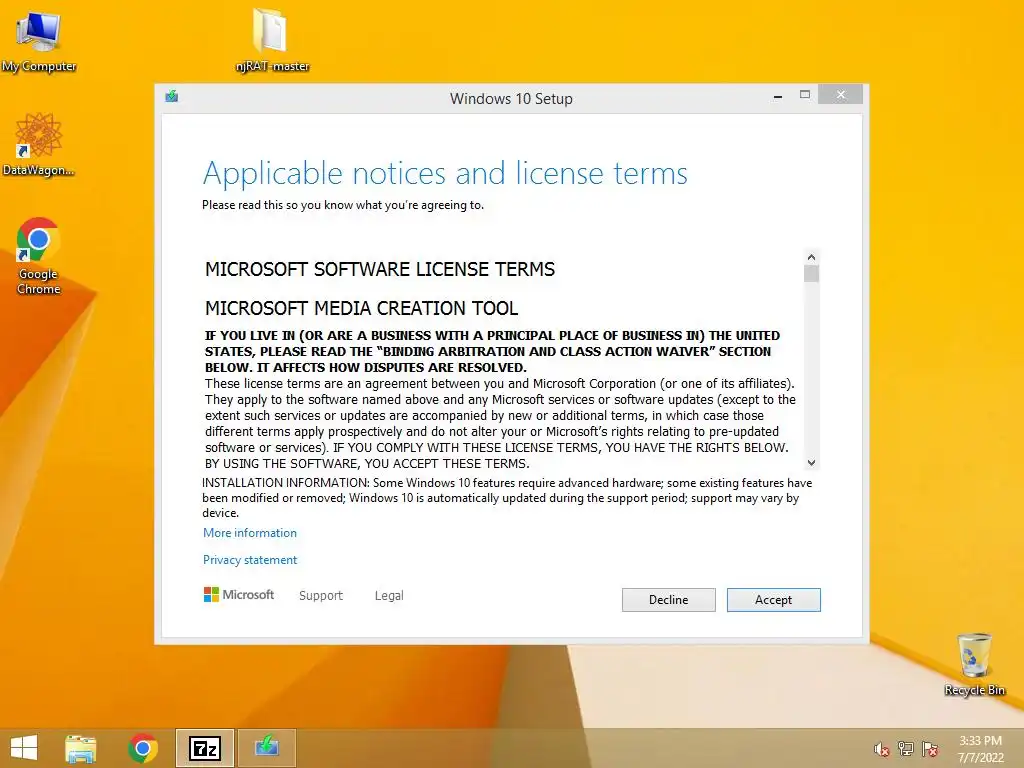The image size is (1024, 768).
Task: Decline the license terms
Action: [x=668, y=600]
